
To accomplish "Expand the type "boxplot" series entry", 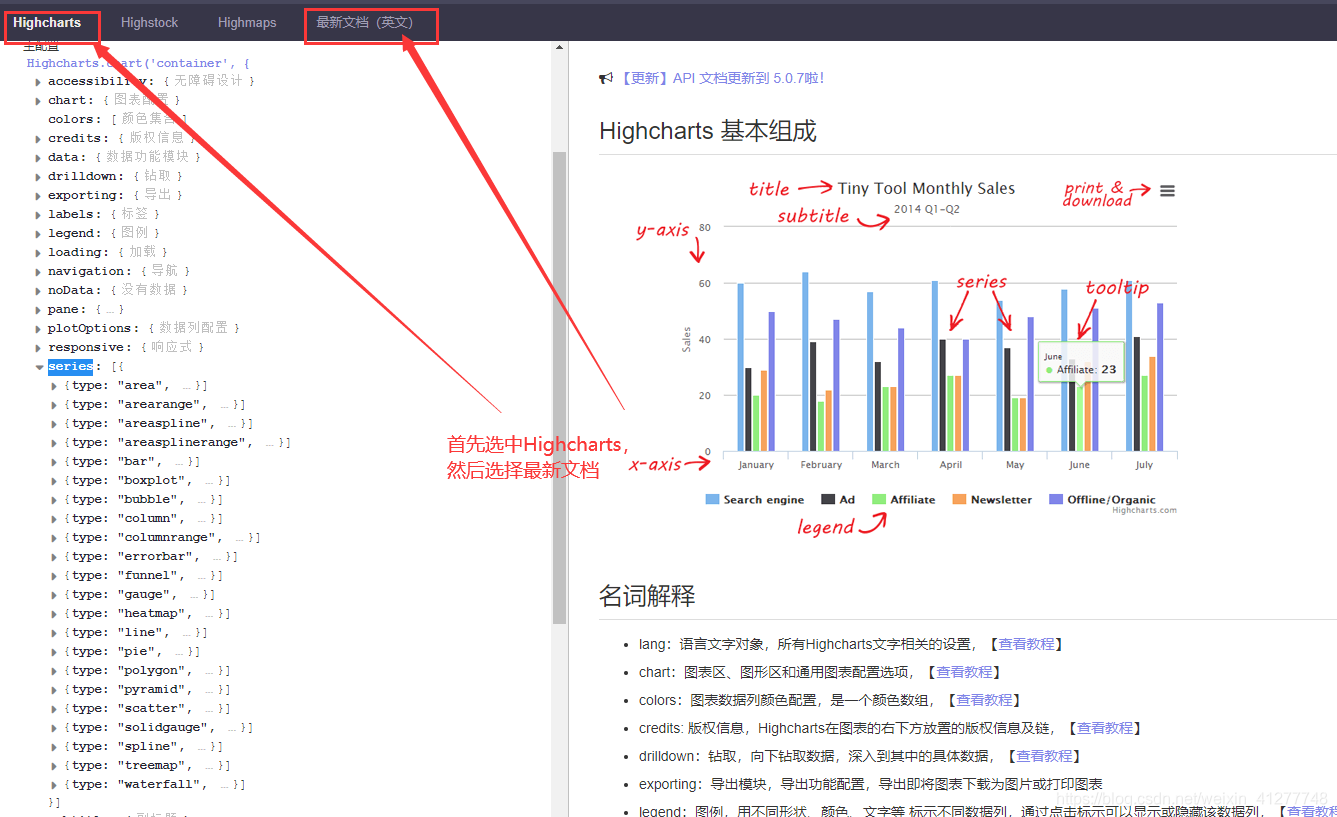I will (54, 481).
